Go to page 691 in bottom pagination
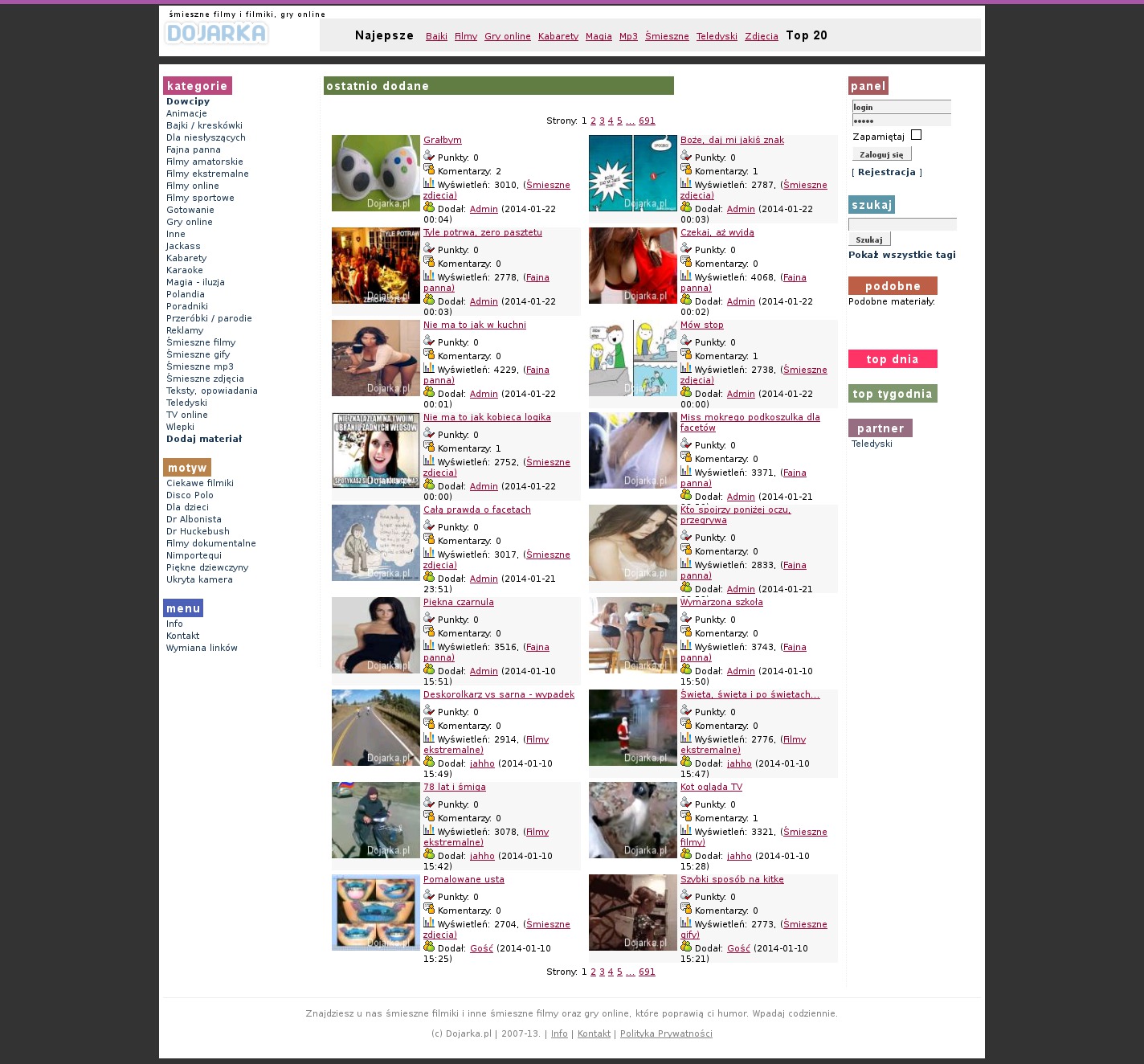 (647, 972)
